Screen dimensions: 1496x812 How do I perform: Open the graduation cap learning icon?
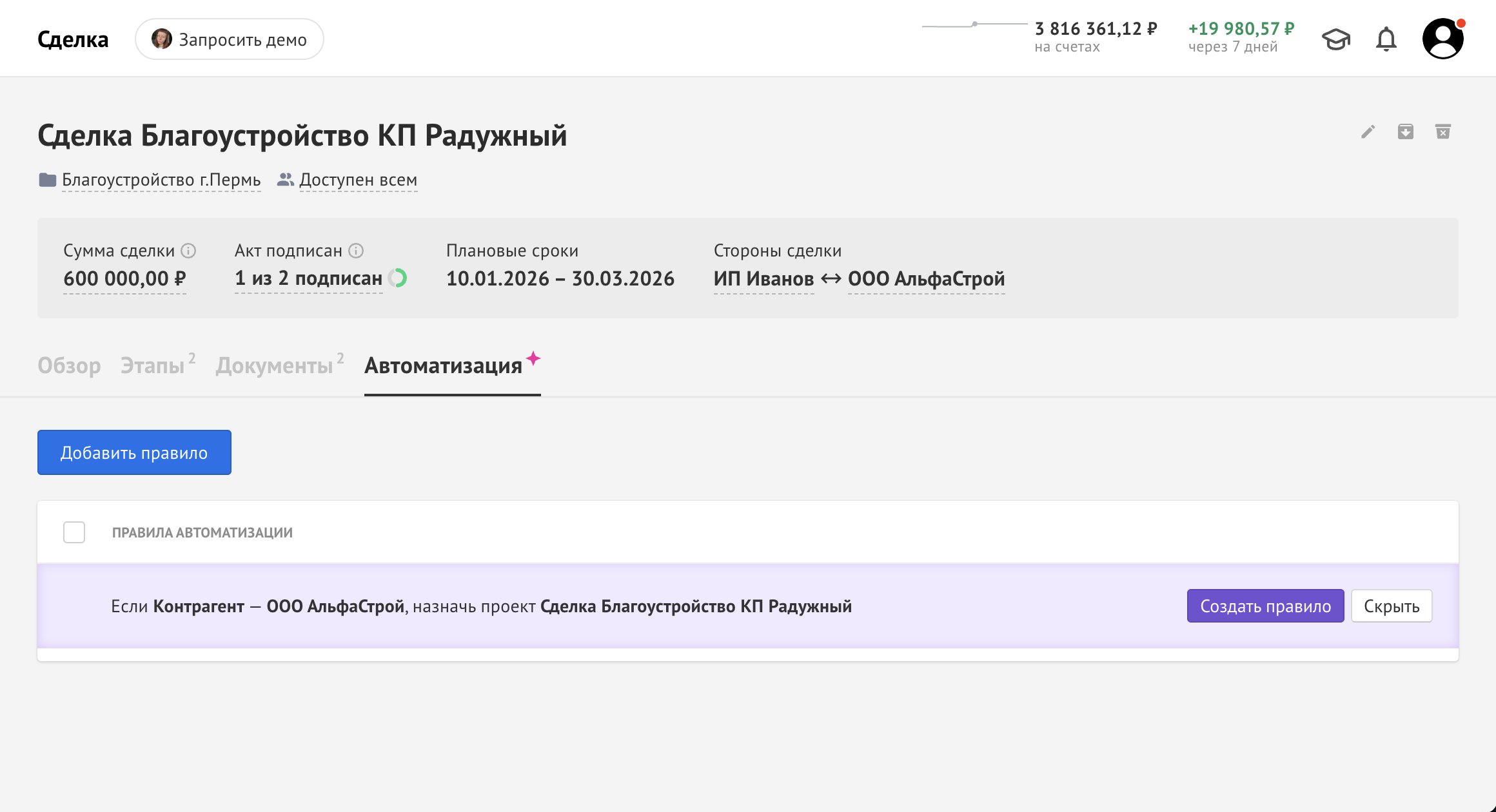pyautogui.click(x=1335, y=40)
